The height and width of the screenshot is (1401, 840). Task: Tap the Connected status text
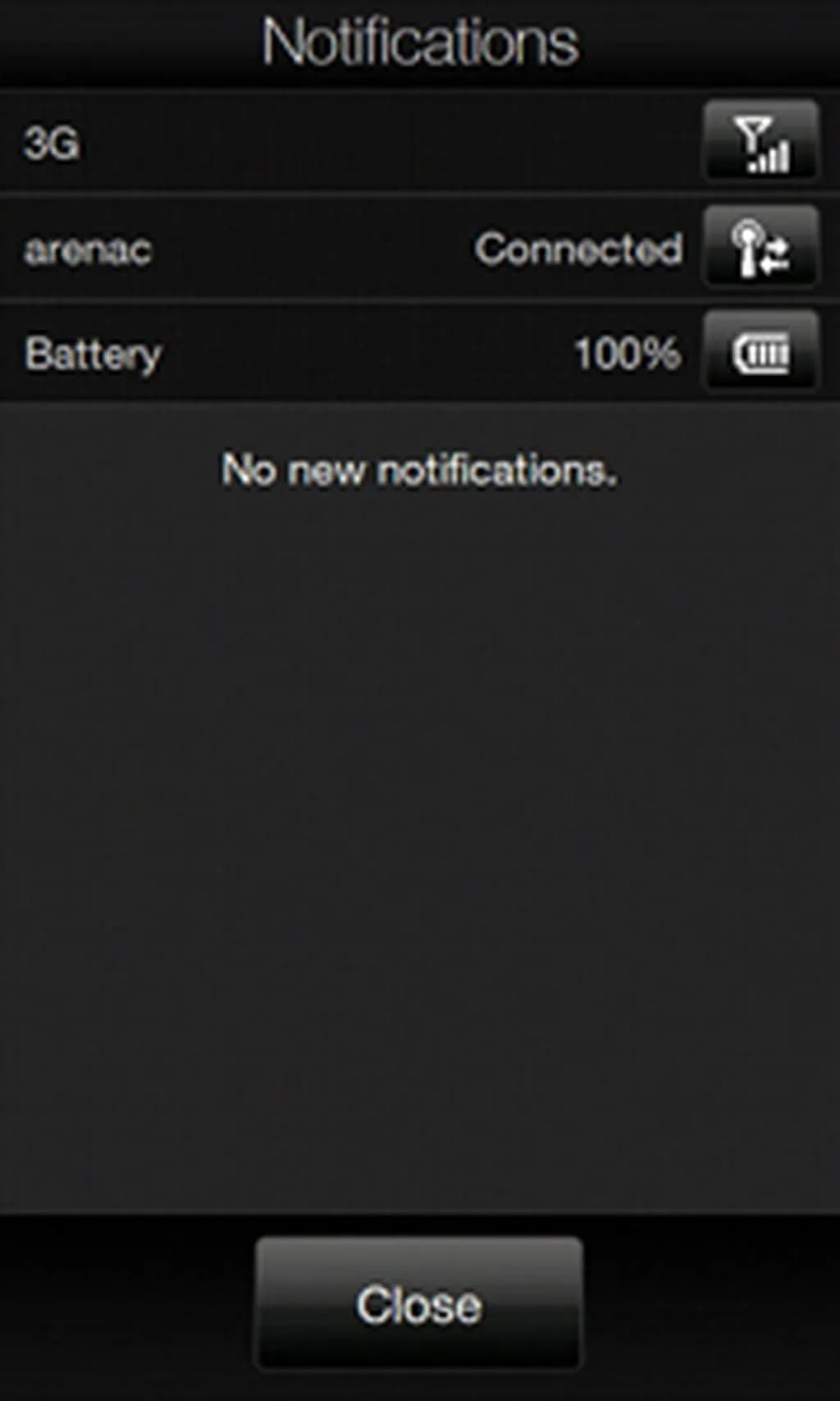tap(579, 249)
